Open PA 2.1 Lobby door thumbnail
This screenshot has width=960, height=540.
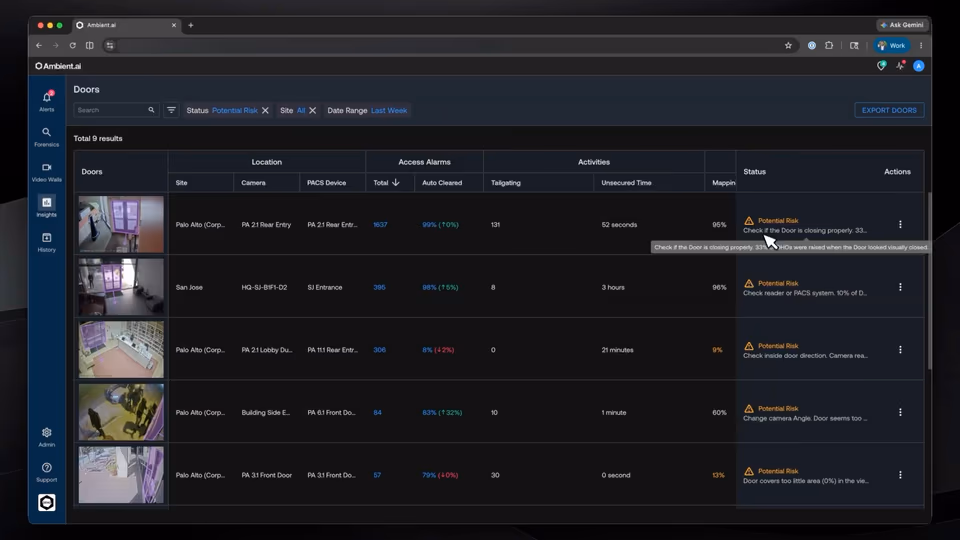pos(121,349)
